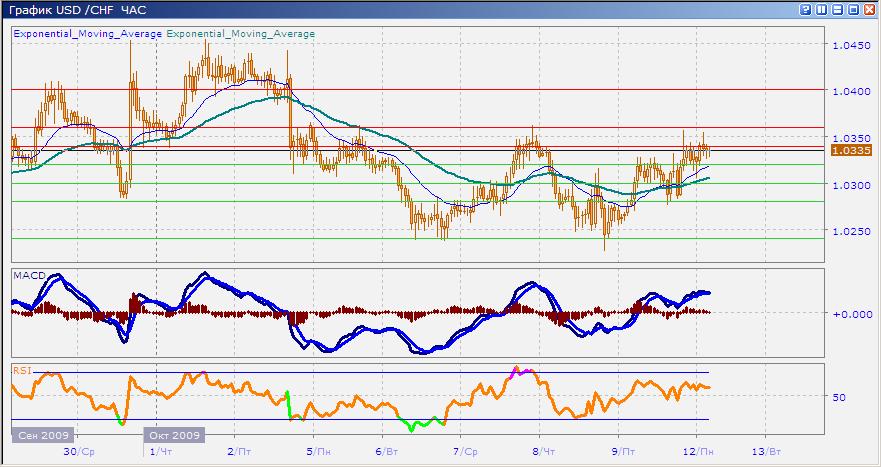Click the help question mark icon
This screenshot has height=467, width=881.
coord(806,9)
